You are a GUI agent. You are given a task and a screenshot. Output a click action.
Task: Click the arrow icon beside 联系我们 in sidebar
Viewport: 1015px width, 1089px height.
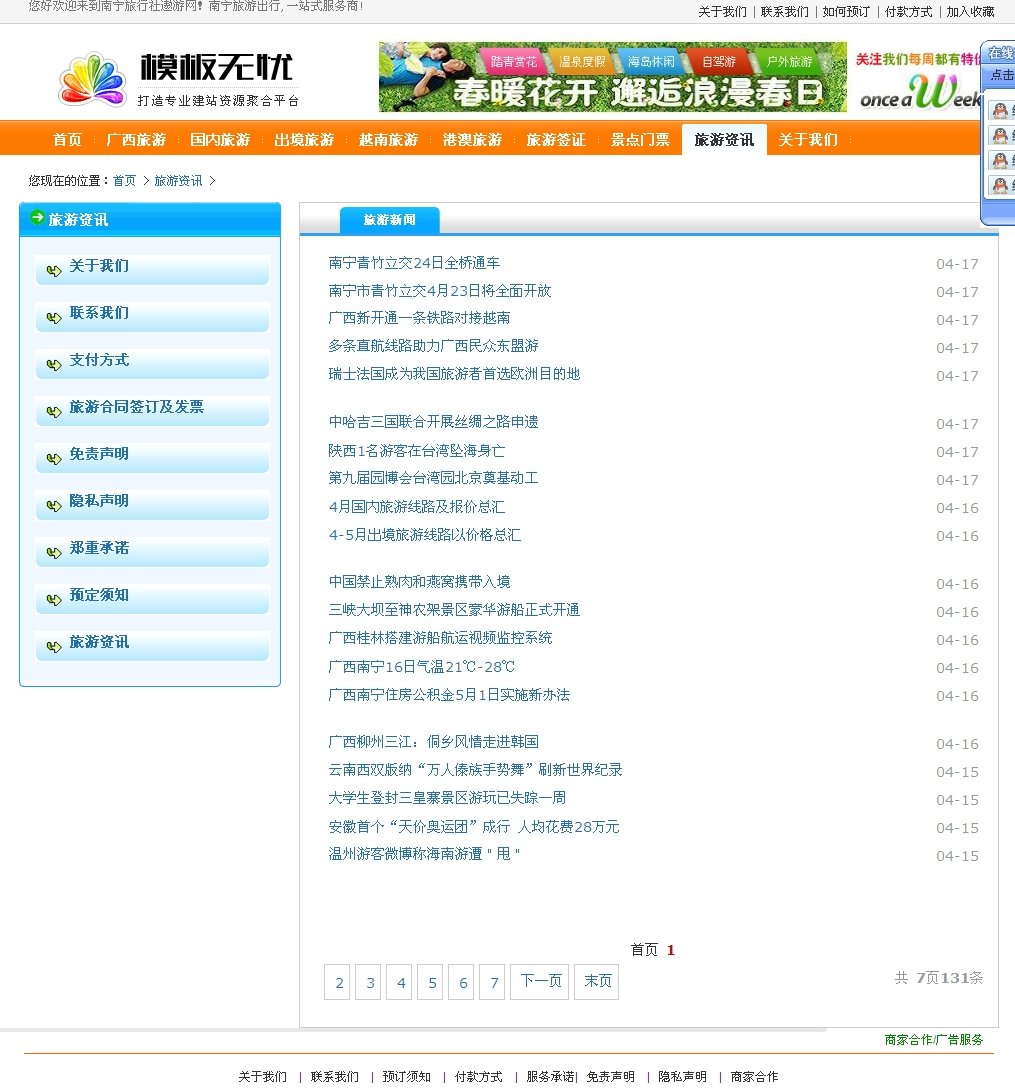tap(54, 316)
